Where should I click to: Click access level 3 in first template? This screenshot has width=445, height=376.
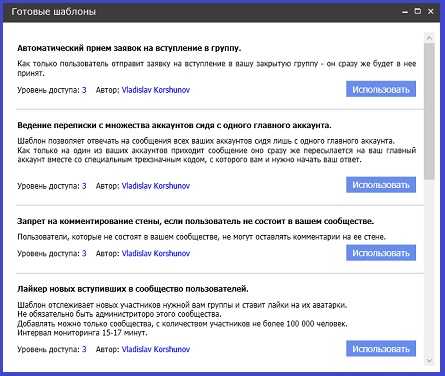(84, 90)
